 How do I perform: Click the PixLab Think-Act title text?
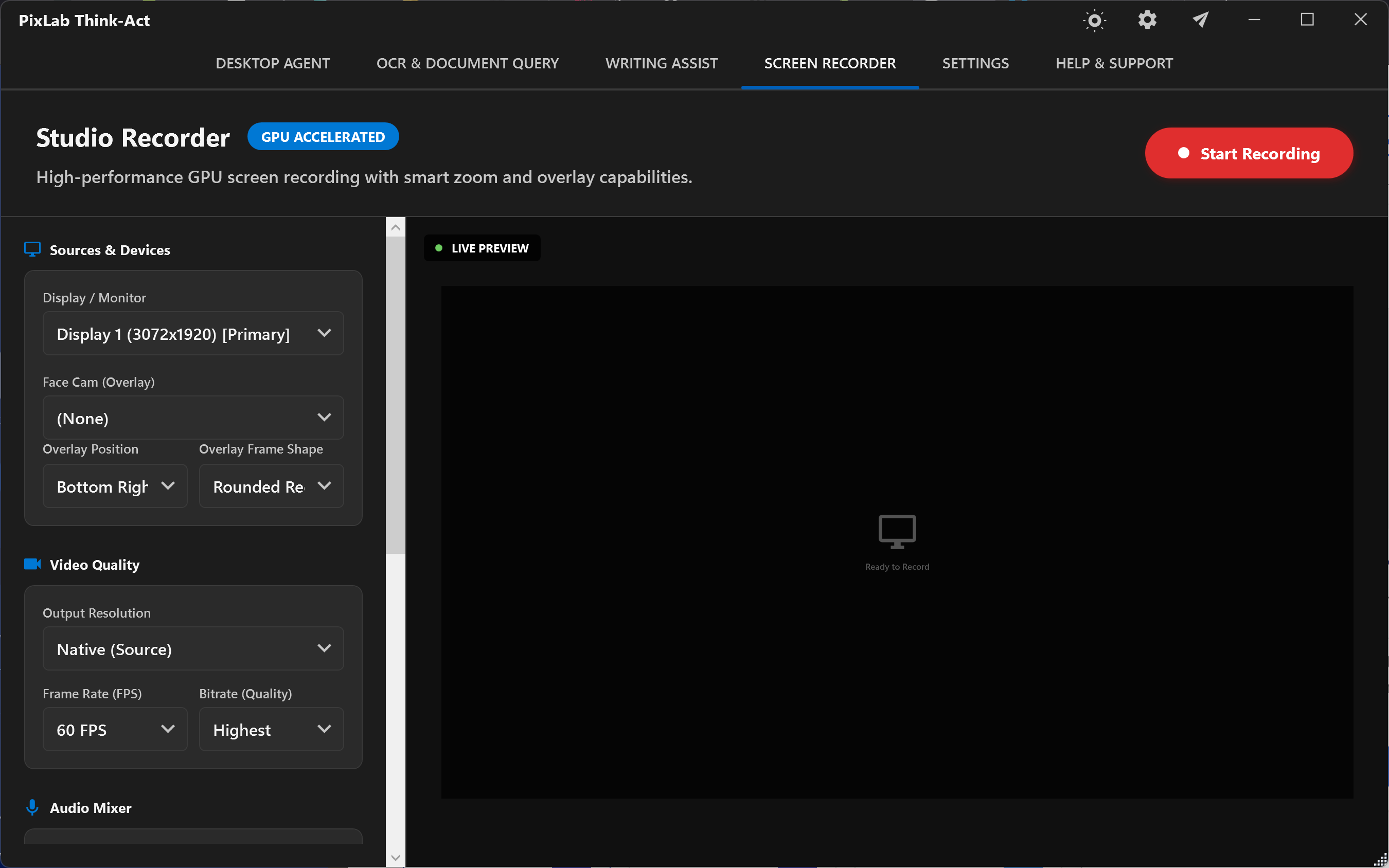tap(84, 21)
